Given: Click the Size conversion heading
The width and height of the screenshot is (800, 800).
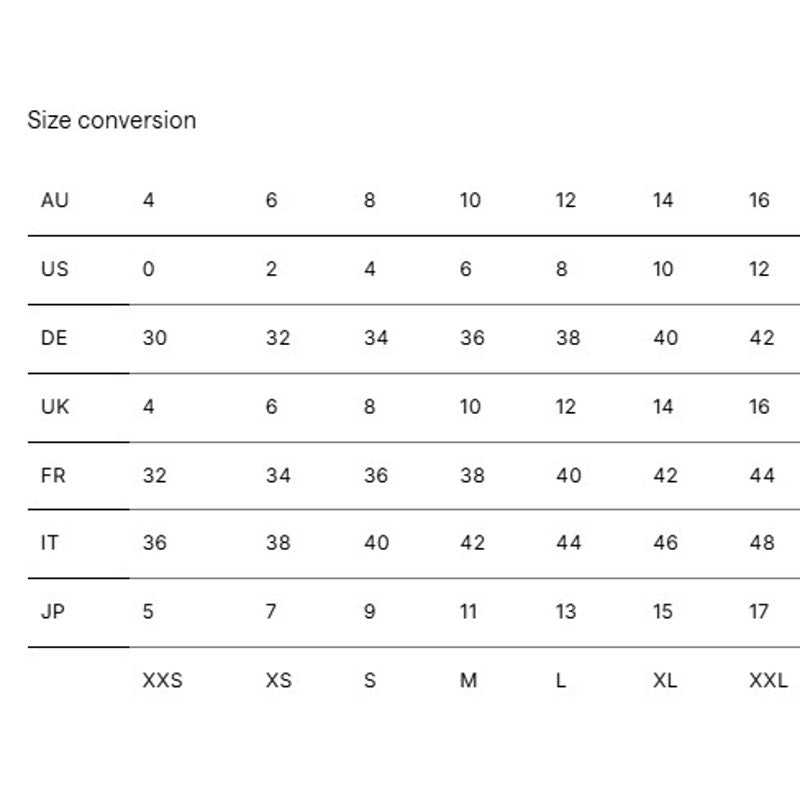Looking at the screenshot, I should pyautogui.click(x=112, y=120).
